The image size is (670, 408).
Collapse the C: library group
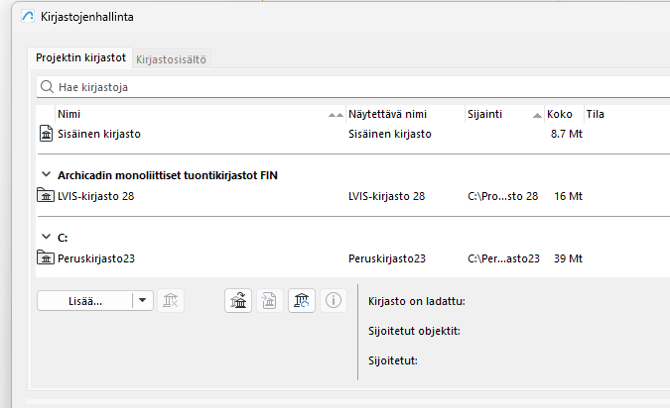click(x=45, y=238)
